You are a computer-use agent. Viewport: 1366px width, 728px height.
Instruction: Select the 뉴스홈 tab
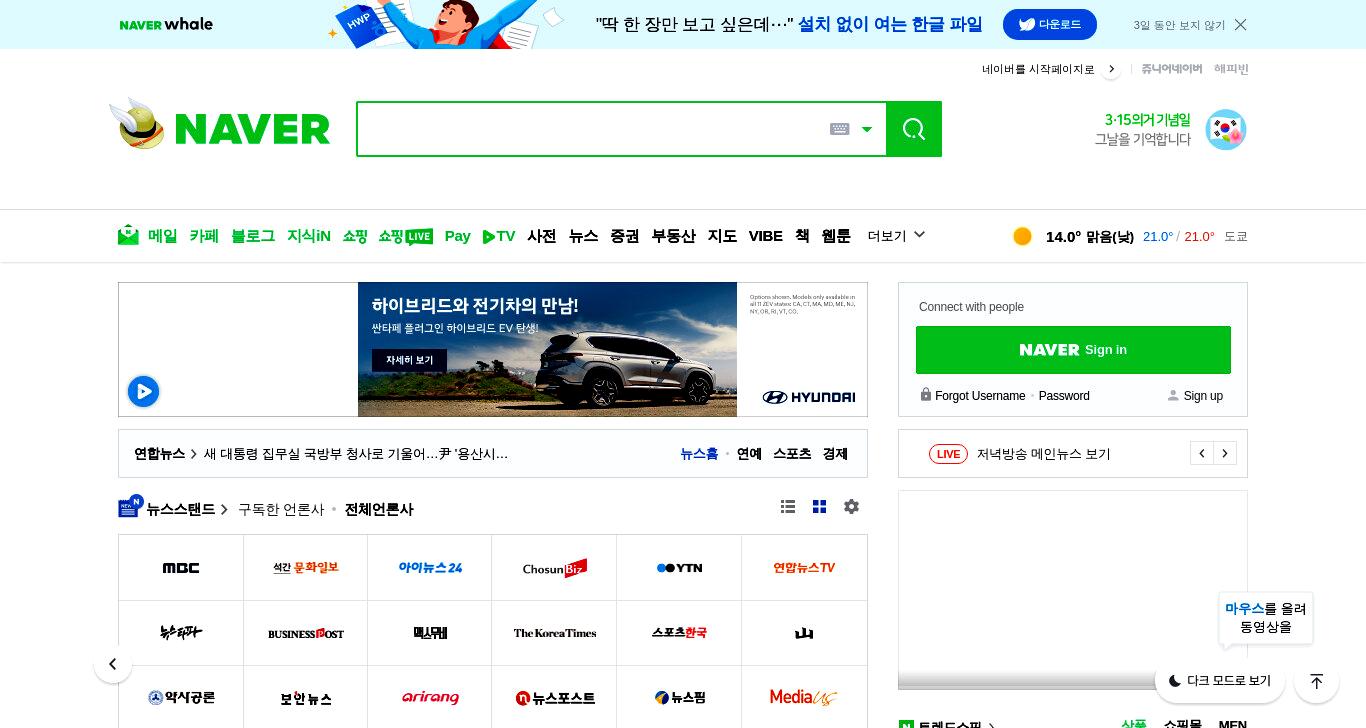[699, 454]
